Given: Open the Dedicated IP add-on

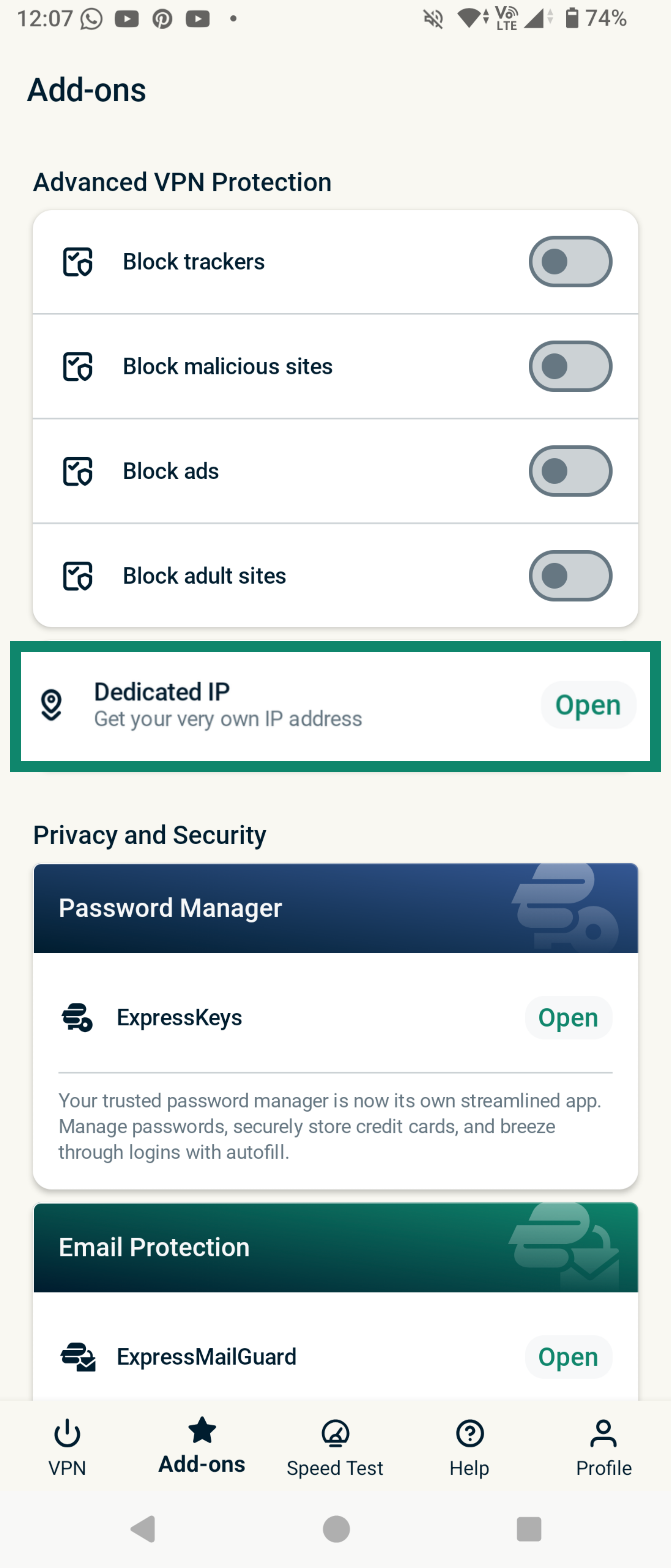Looking at the screenshot, I should (x=588, y=705).
